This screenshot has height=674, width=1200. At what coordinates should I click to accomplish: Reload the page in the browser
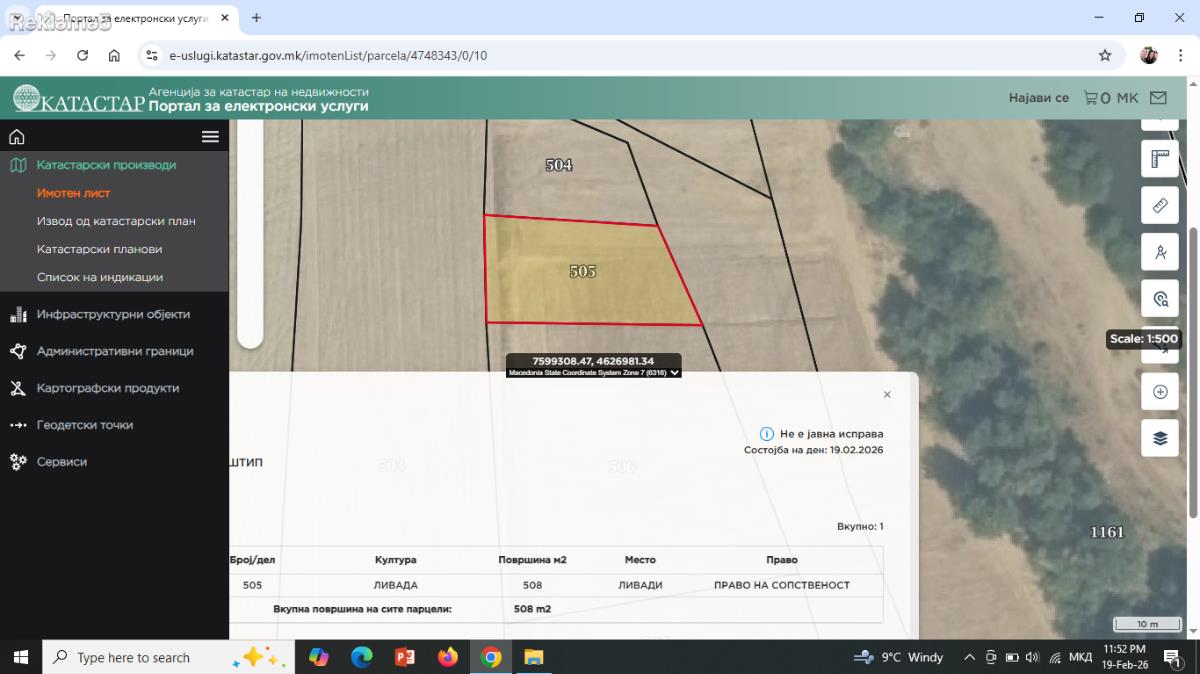(x=83, y=56)
